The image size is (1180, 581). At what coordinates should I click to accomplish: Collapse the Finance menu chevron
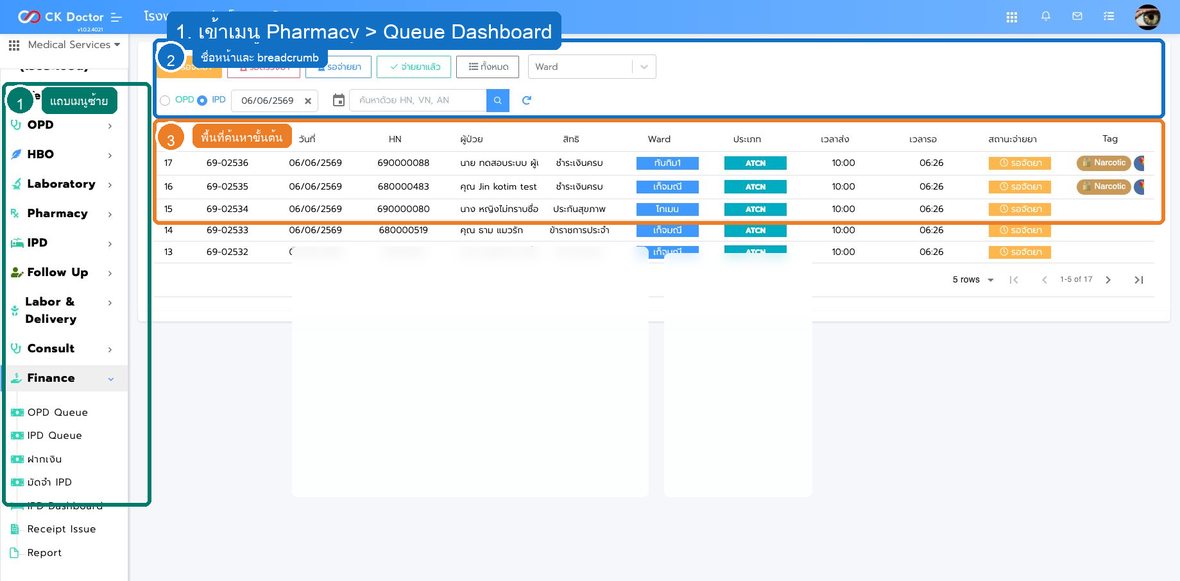111,379
